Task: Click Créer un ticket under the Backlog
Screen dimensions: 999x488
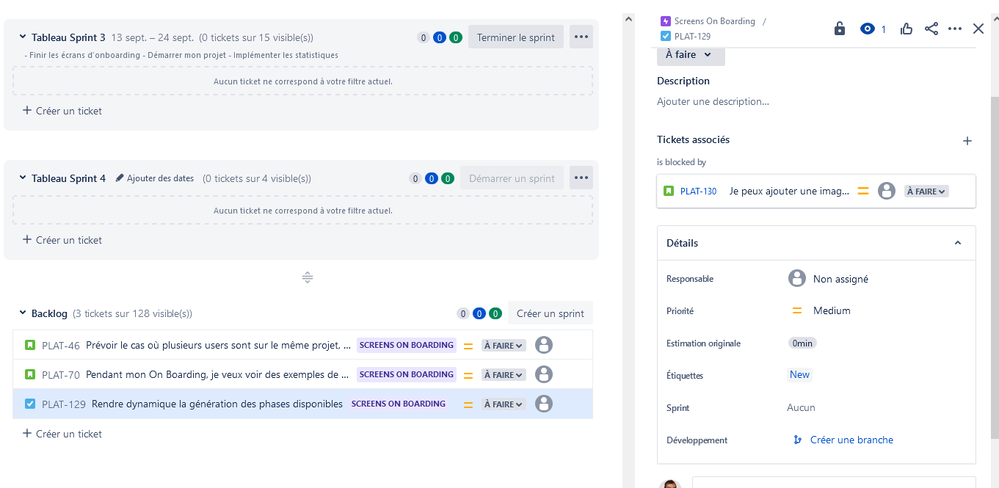Action: click(62, 434)
